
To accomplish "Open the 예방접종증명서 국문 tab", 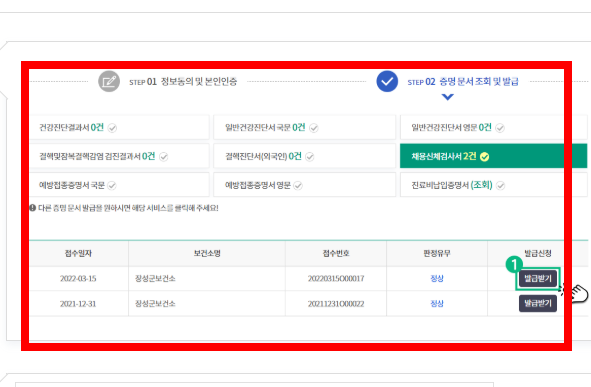I will coord(119,185).
